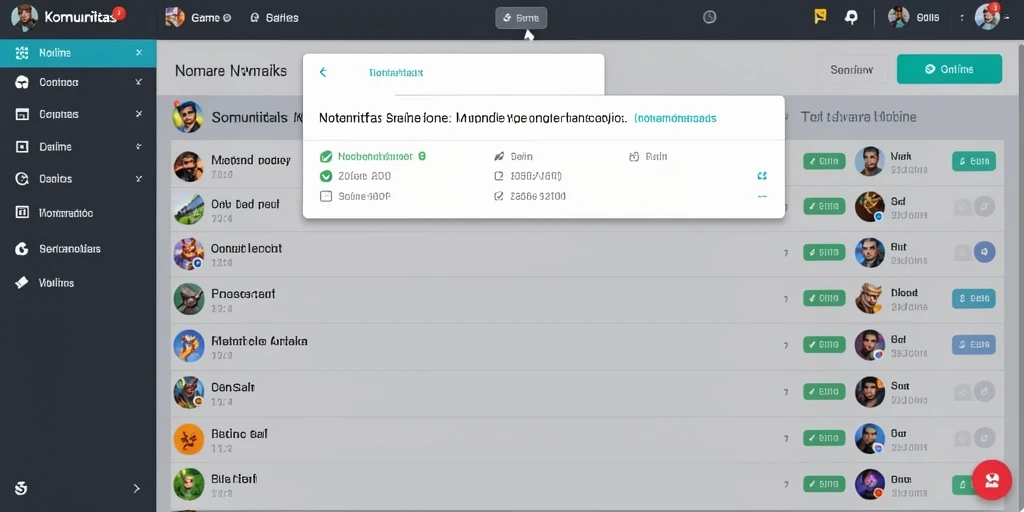The image size is (1024, 512).
Task: Click the yellow flag icon in top bar
Action: [x=821, y=17]
